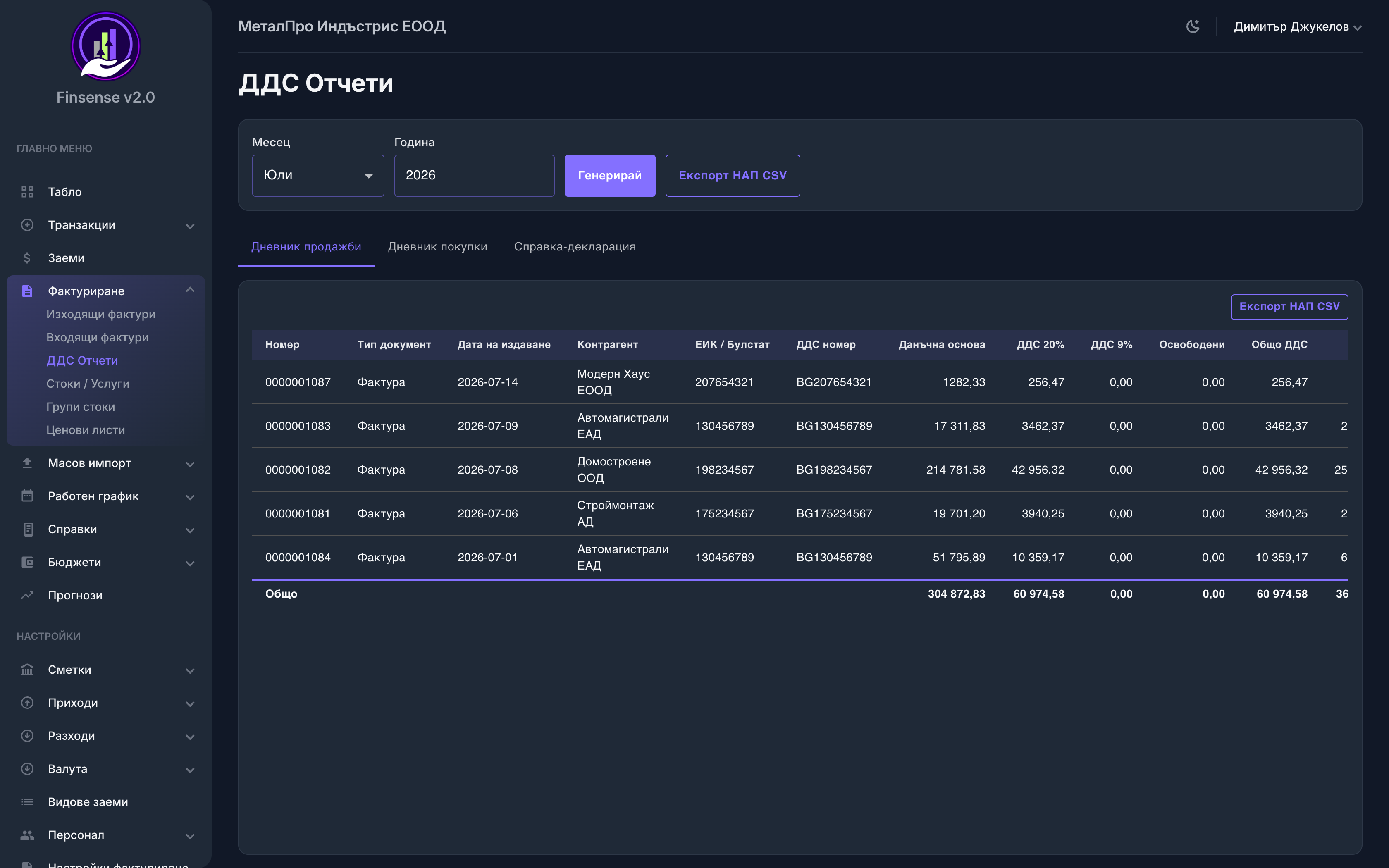Click the Прогнози trend icon

pyautogui.click(x=27, y=595)
